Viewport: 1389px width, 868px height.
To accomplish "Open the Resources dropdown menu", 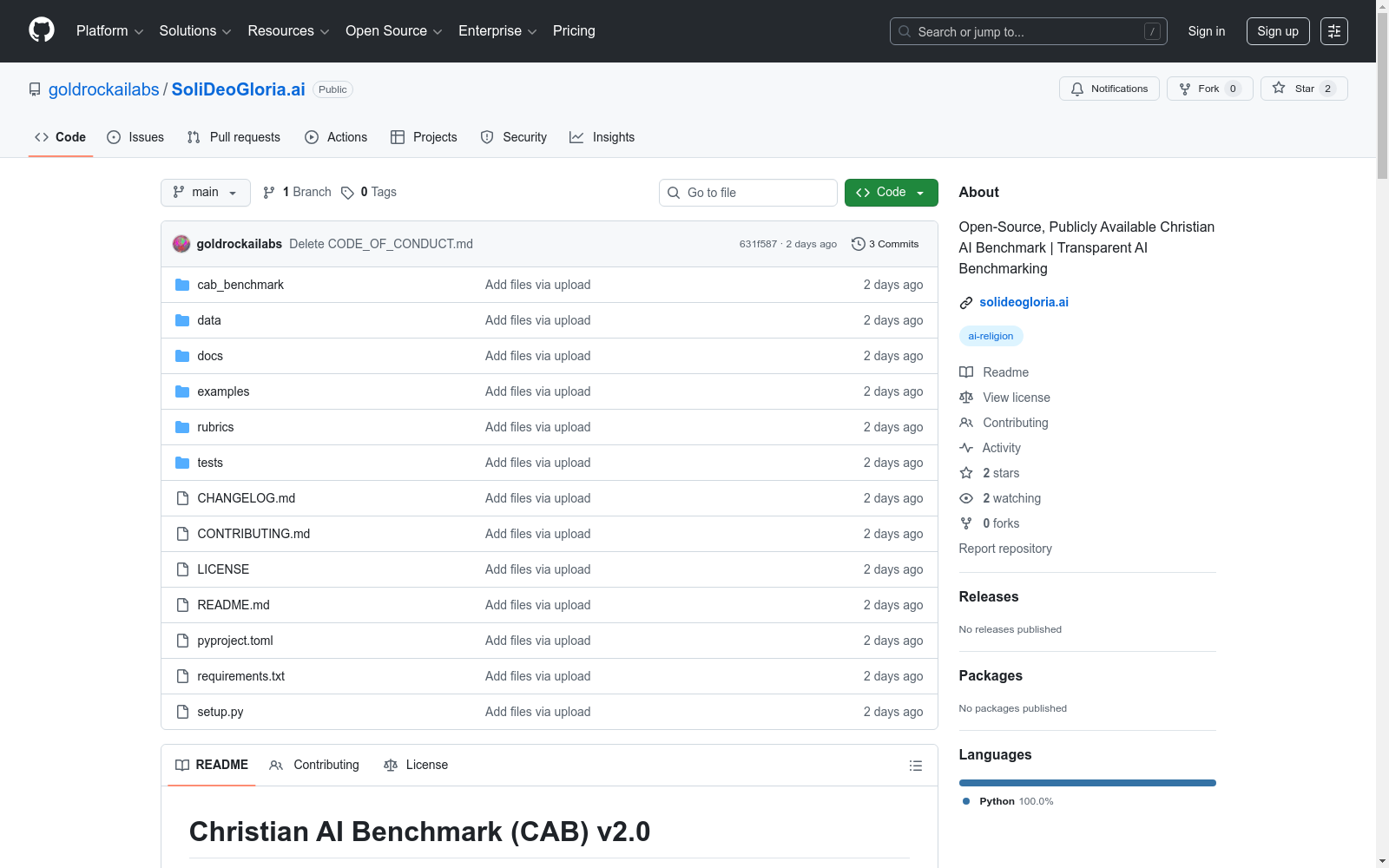I will click(x=288, y=31).
